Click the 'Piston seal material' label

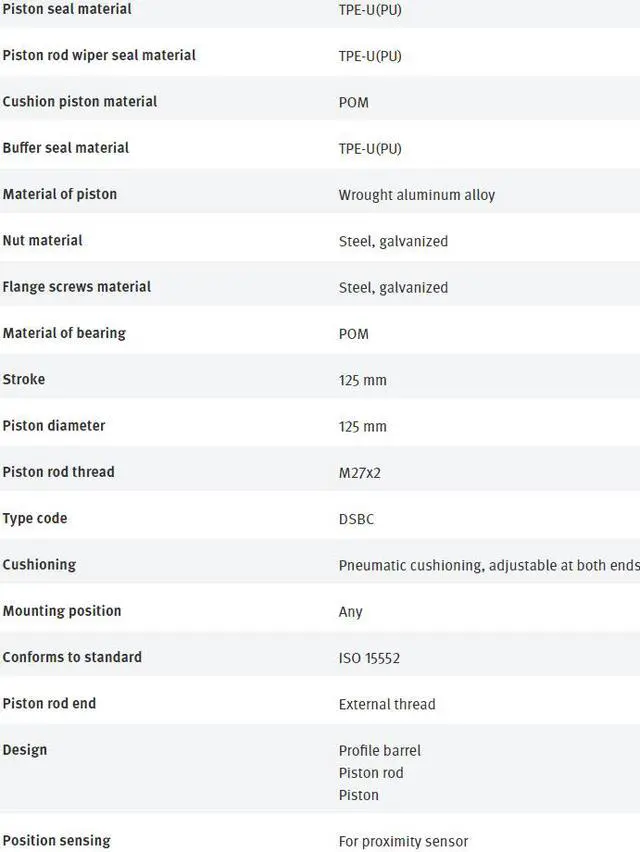tap(67, 9)
